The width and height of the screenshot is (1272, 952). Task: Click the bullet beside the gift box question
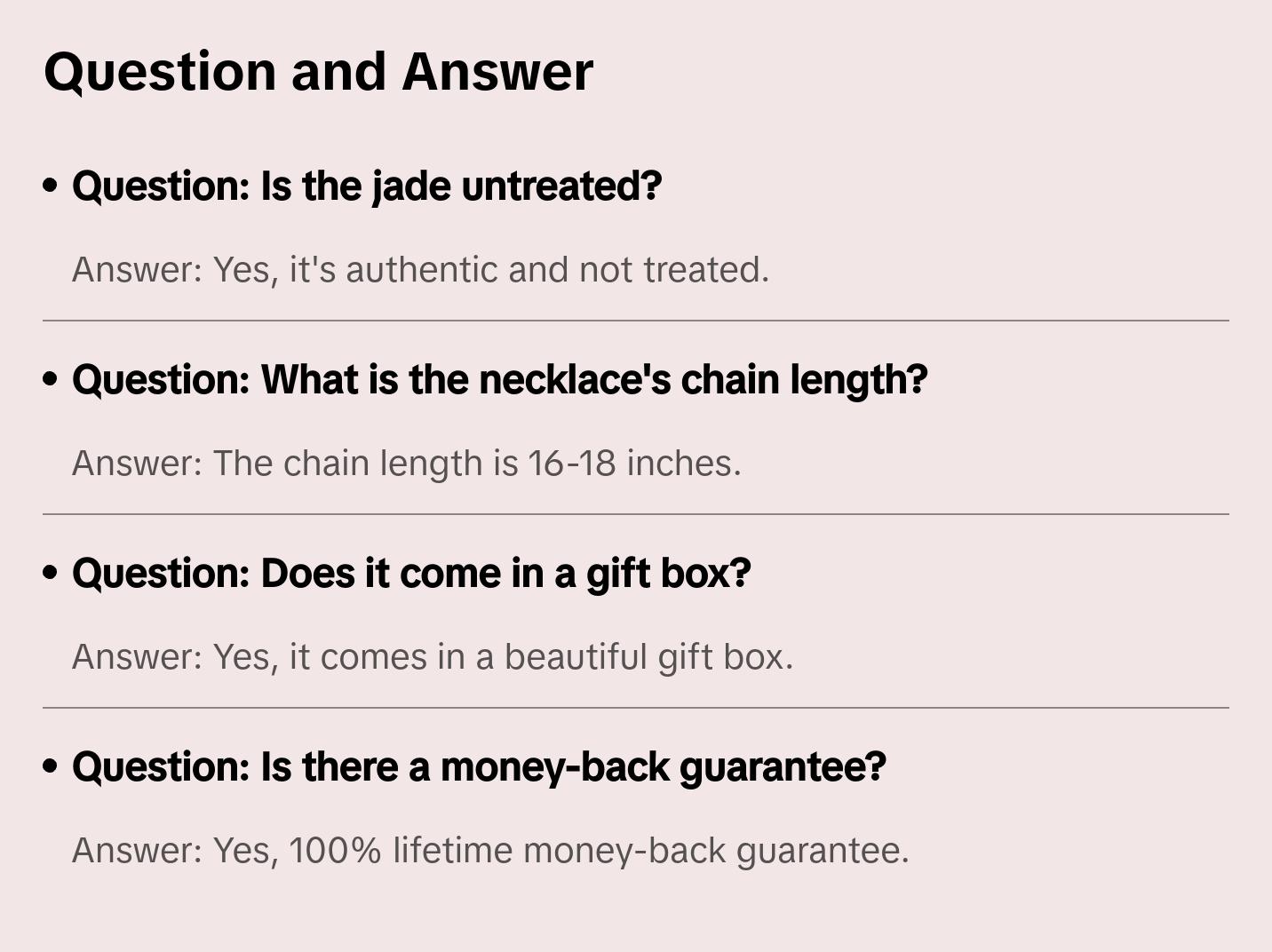pos(51,573)
